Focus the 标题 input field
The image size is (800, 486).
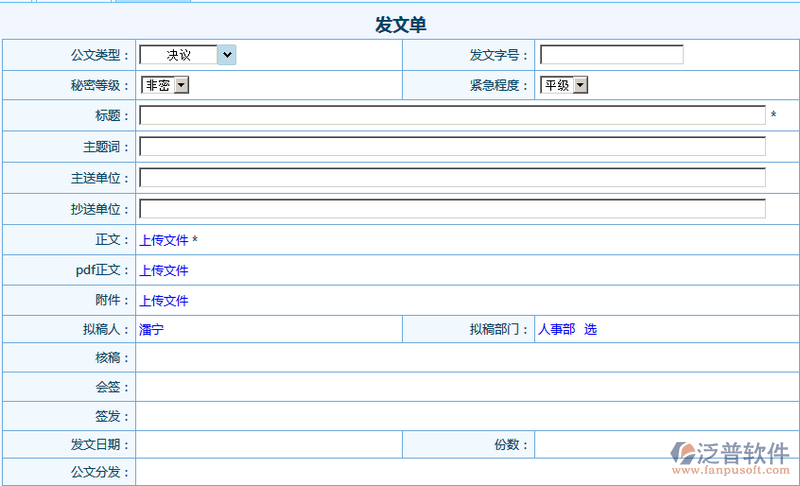[452, 116]
